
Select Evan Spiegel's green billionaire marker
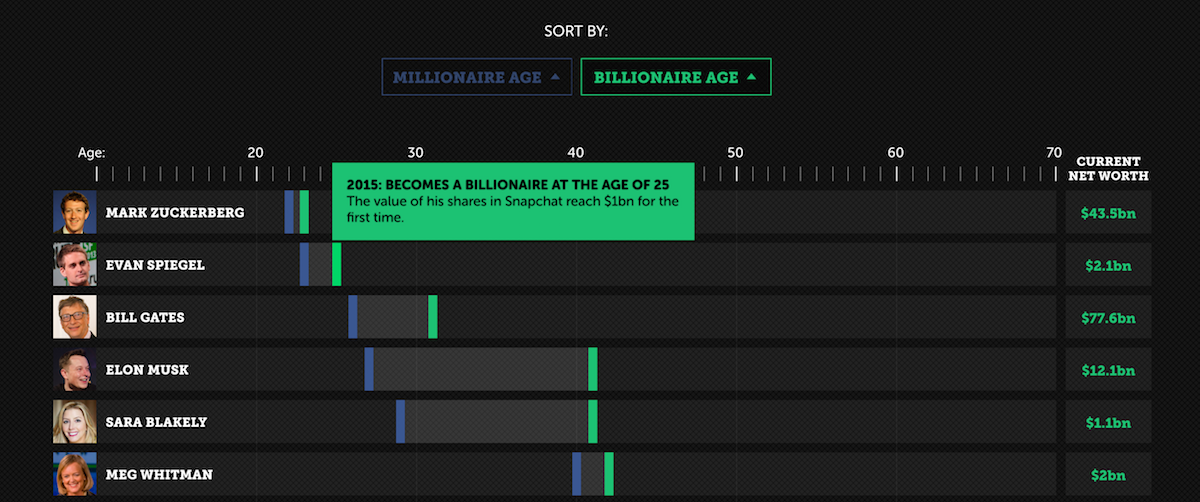click(x=337, y=265)
